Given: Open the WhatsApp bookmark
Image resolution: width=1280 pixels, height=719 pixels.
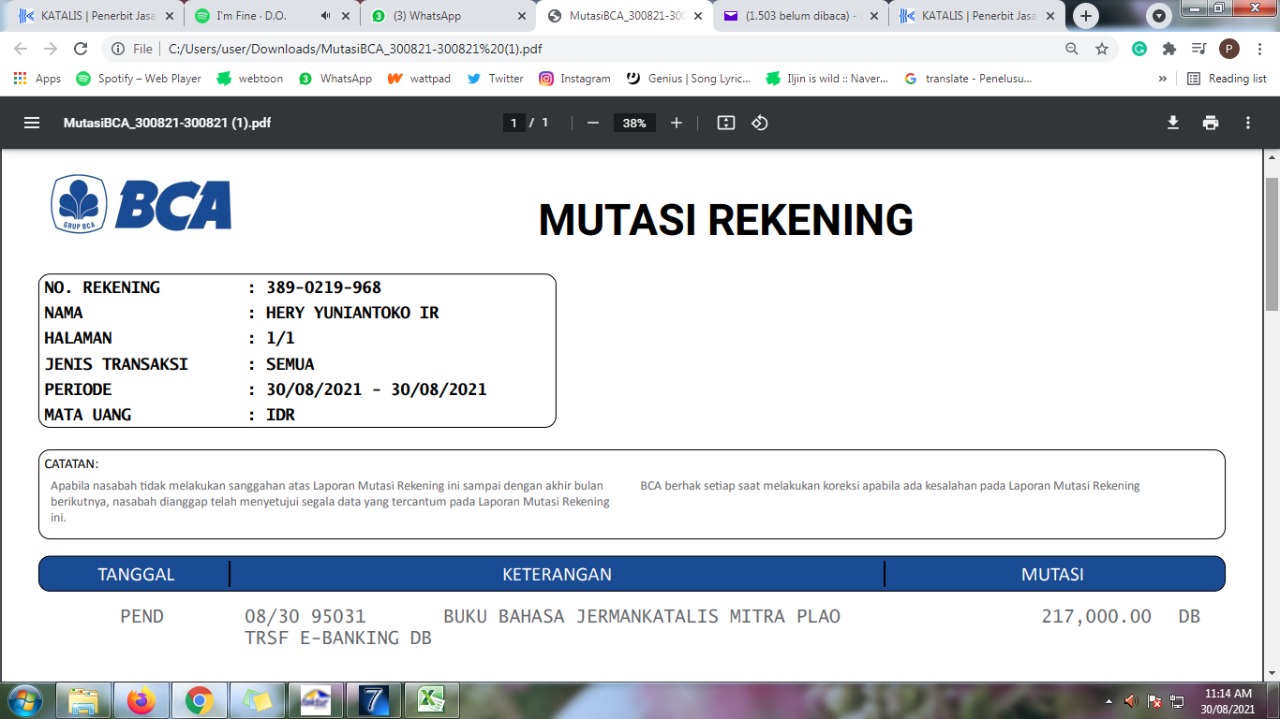Looking at the screenshot, I should tap(335, 78).
